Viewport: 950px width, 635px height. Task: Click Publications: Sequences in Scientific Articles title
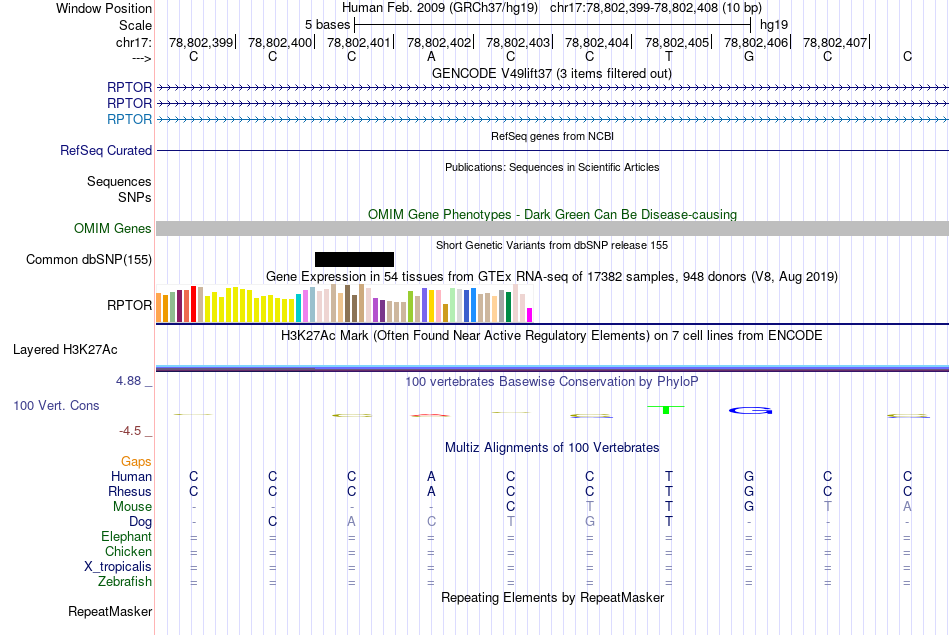coord(552,167)
